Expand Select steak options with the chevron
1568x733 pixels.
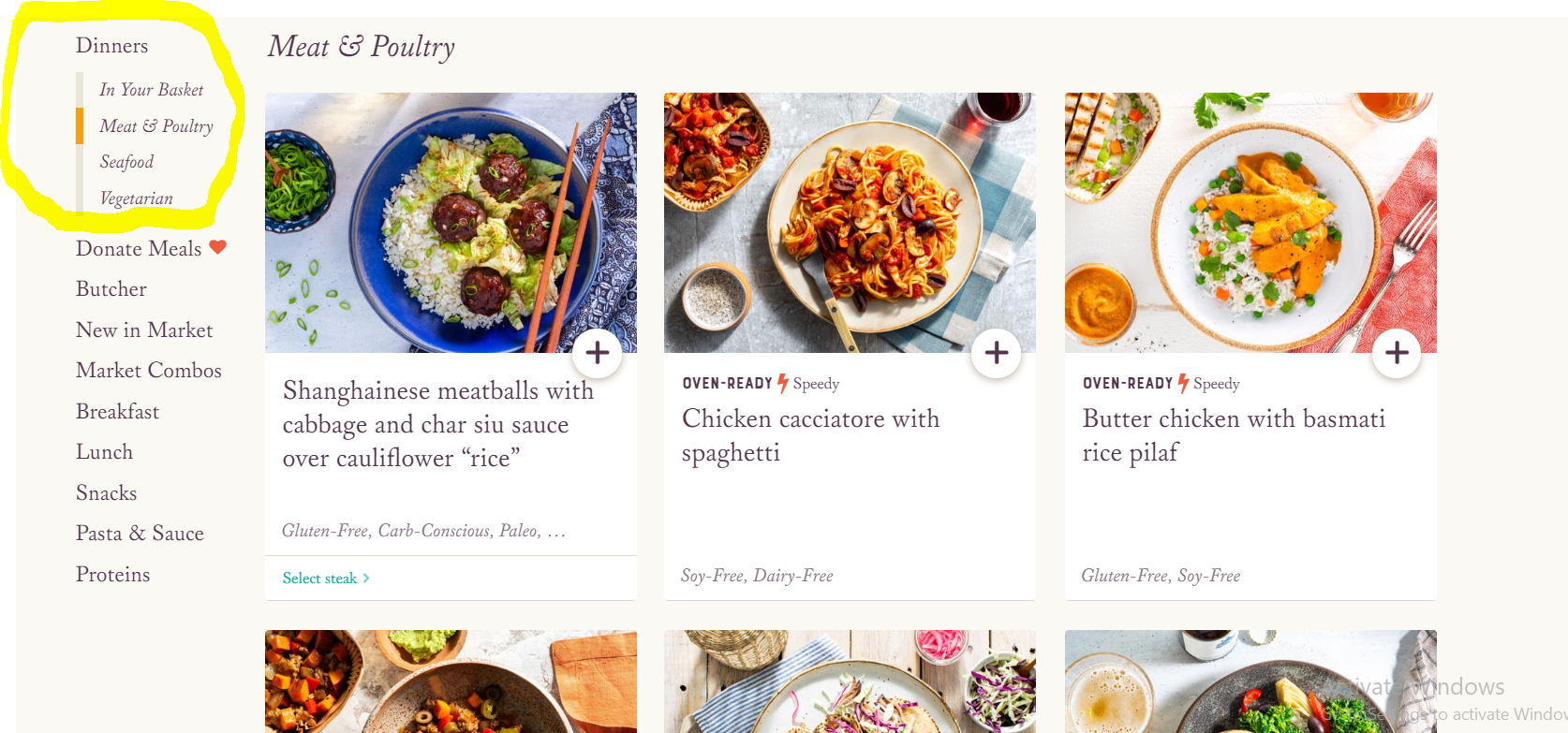(366, 579)
